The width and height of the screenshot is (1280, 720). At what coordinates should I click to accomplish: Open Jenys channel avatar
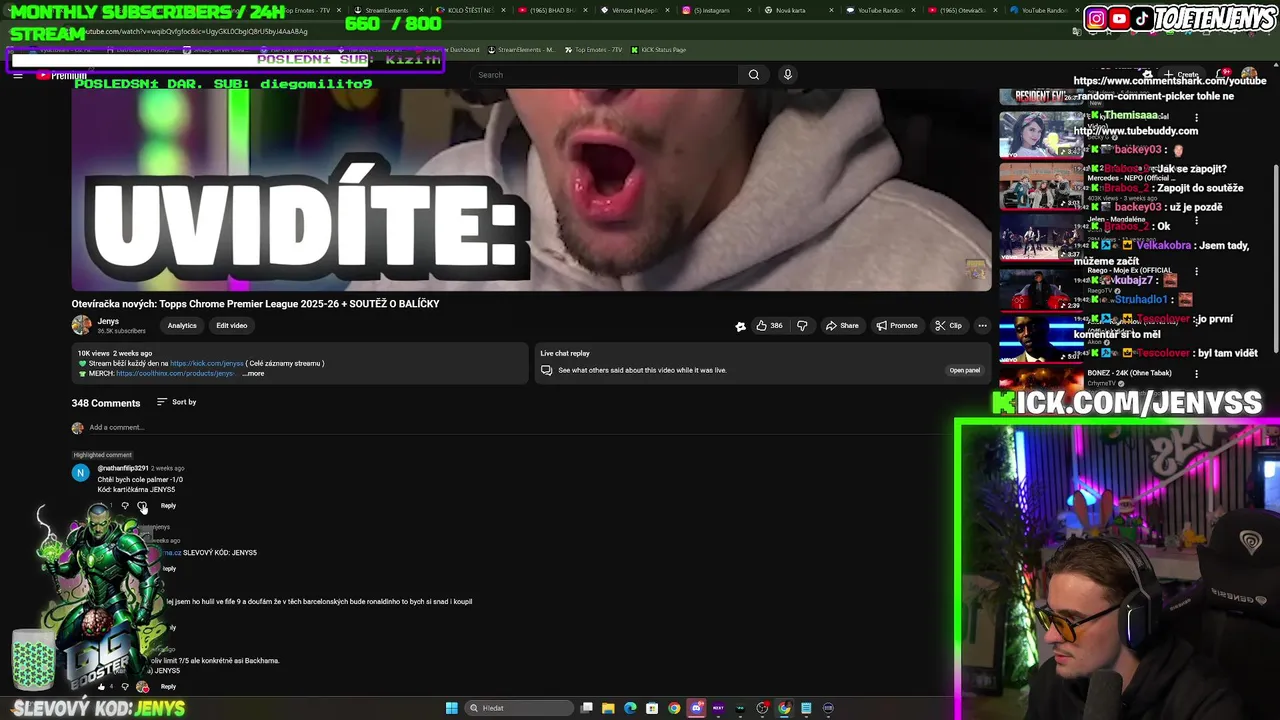[81, 325]
